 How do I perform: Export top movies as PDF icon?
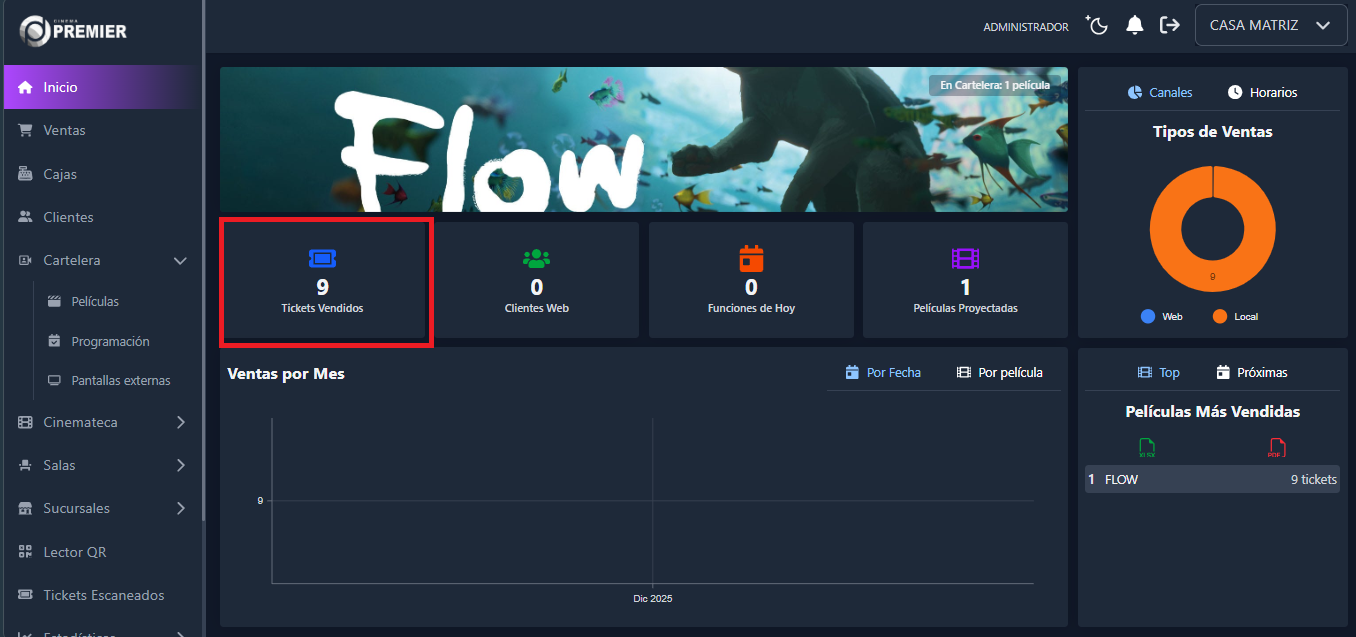point(1276,448)
